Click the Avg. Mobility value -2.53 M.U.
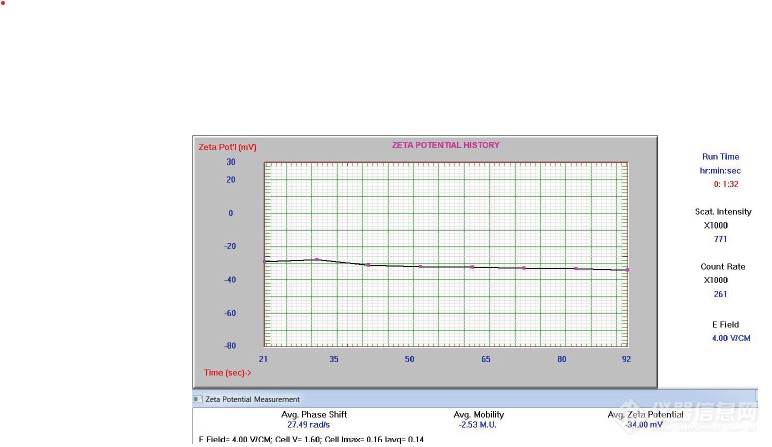 (479, 425)
